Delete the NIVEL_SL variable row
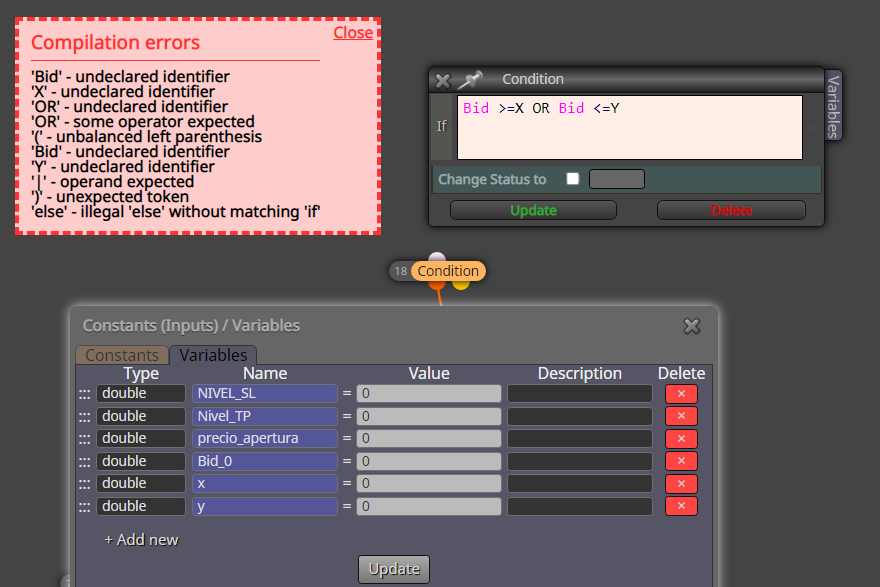The image size is (880, 587). tap(681, 394)
